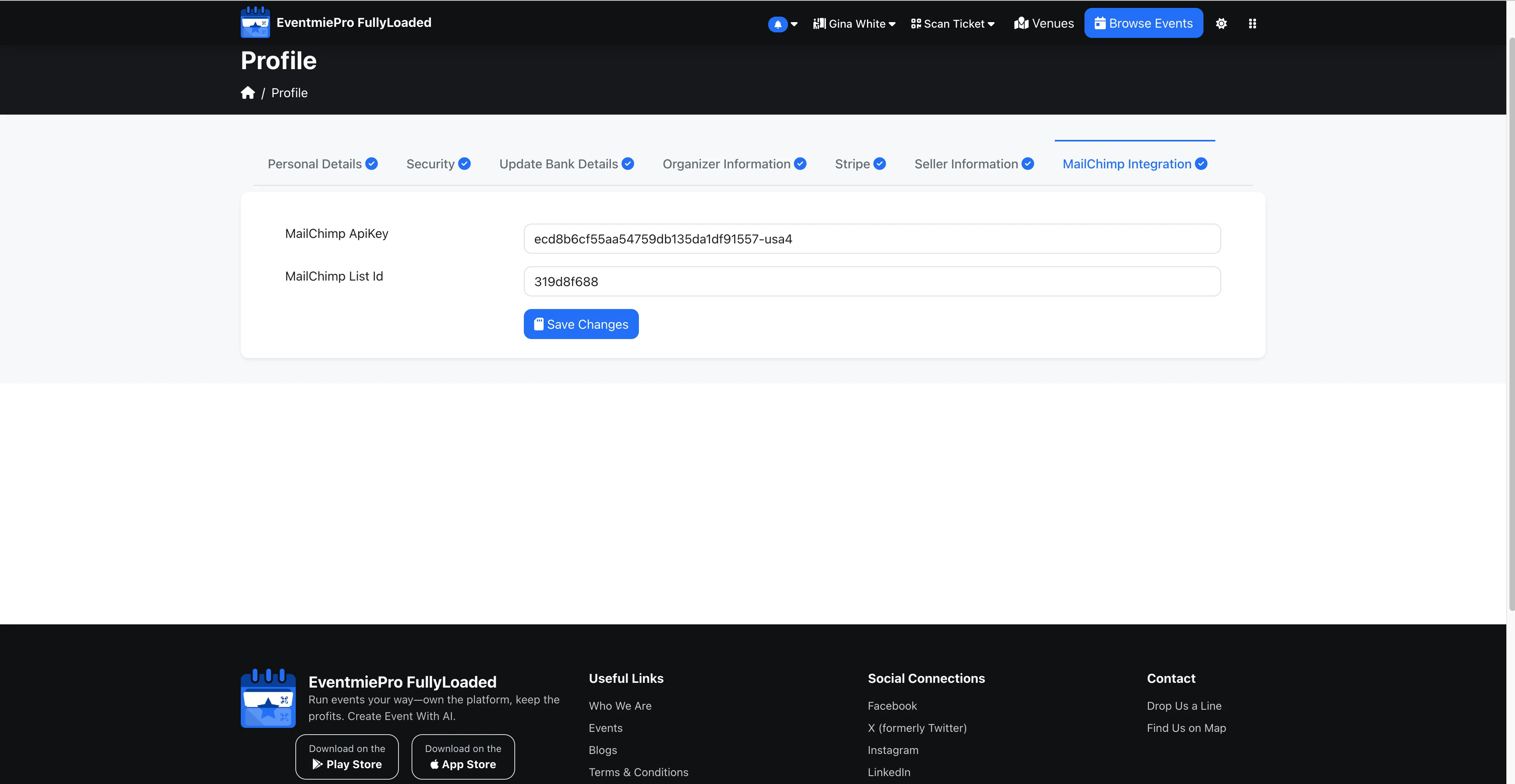Open the X (formerly Twitter) link
The width and height of the screenshot is (1515, 784).
[917, 728]
